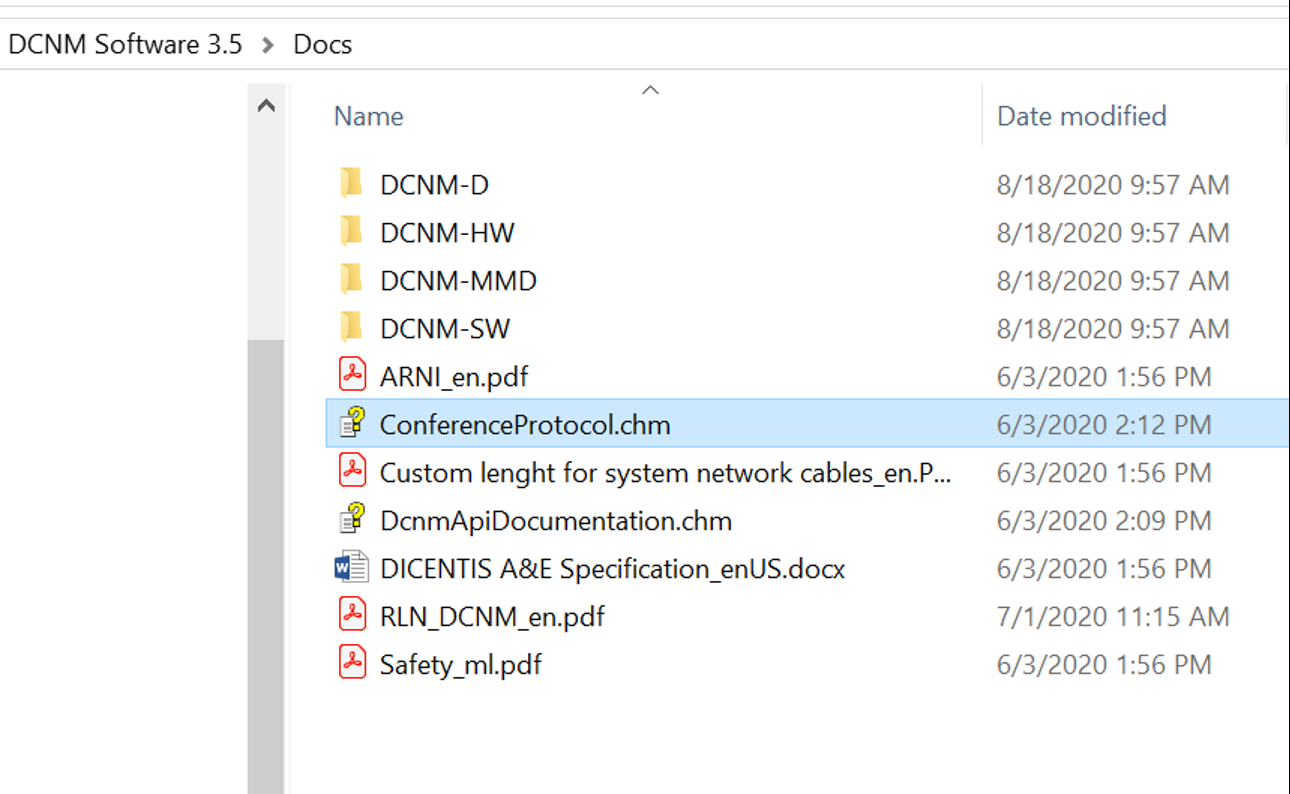Sort files by the Name column header
Viewport: 1290px width, 794px height.
(369, 116)
